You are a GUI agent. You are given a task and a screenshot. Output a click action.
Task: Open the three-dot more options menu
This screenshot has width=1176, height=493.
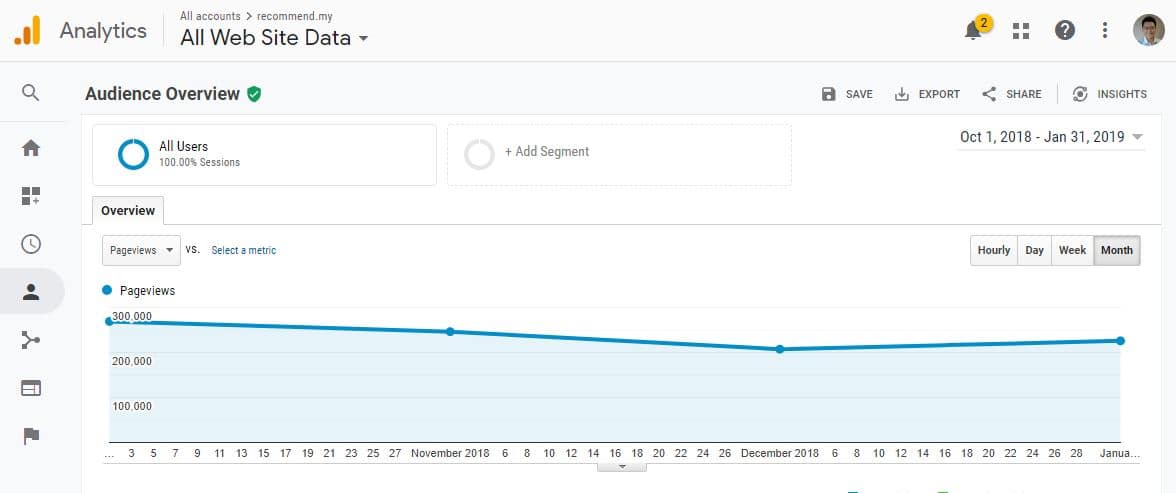pos(1105,30)
